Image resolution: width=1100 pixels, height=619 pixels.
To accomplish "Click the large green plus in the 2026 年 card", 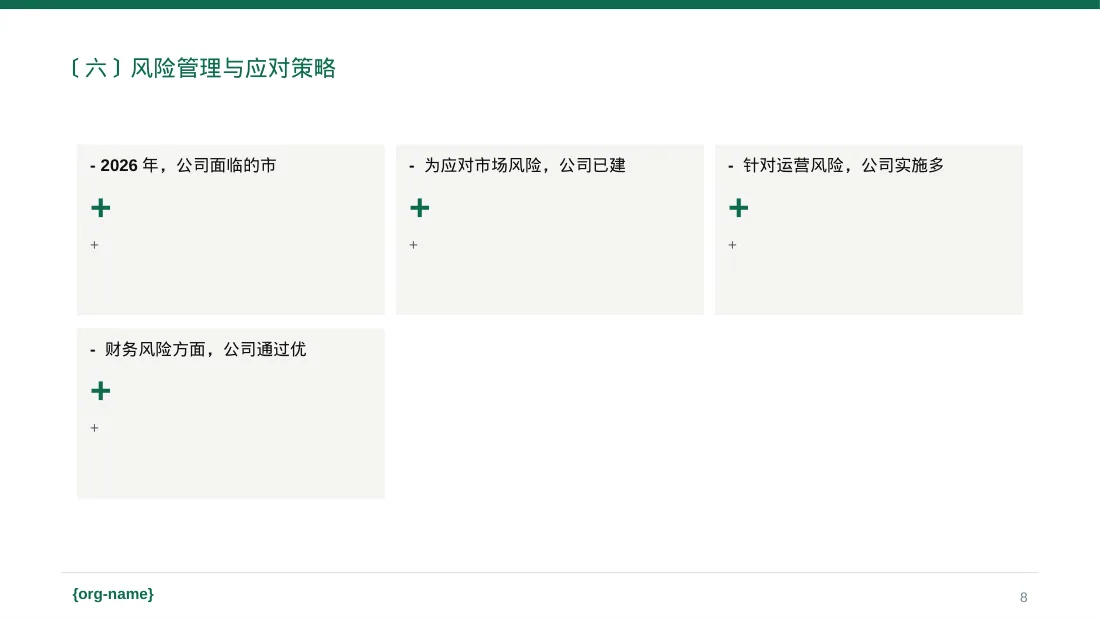I will tap(101, 208).
